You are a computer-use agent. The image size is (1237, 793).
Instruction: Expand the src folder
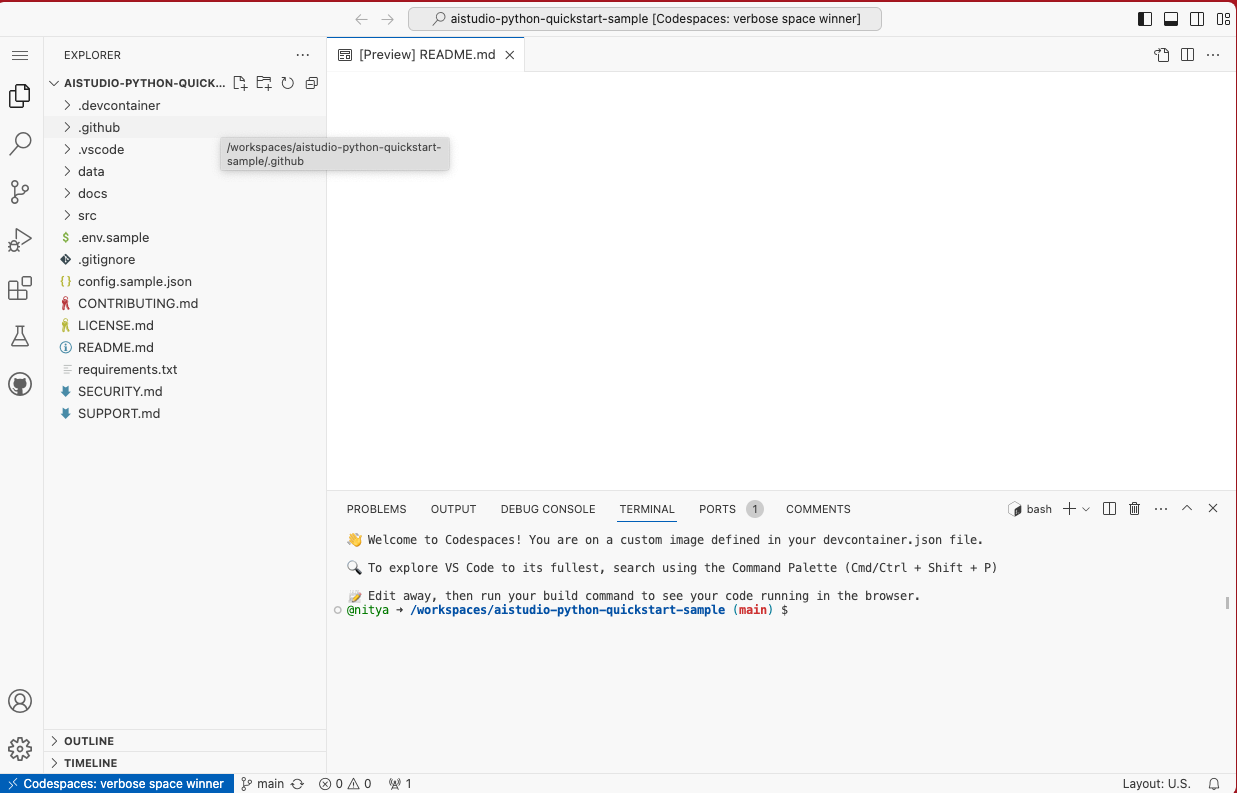pos(185,215)
